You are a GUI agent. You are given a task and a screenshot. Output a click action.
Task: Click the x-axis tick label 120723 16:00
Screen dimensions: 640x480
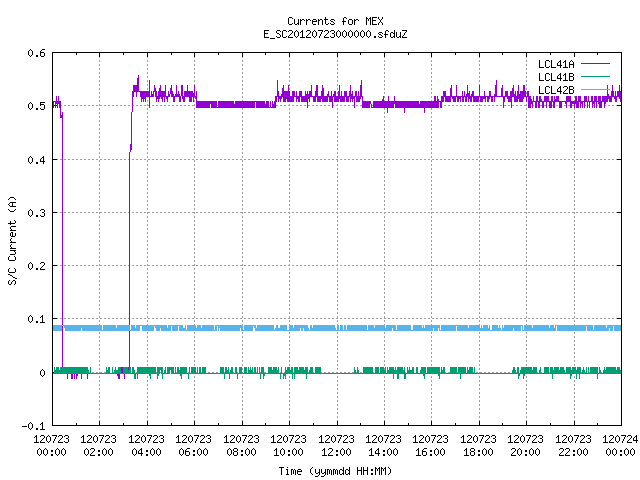coord(431,446)
